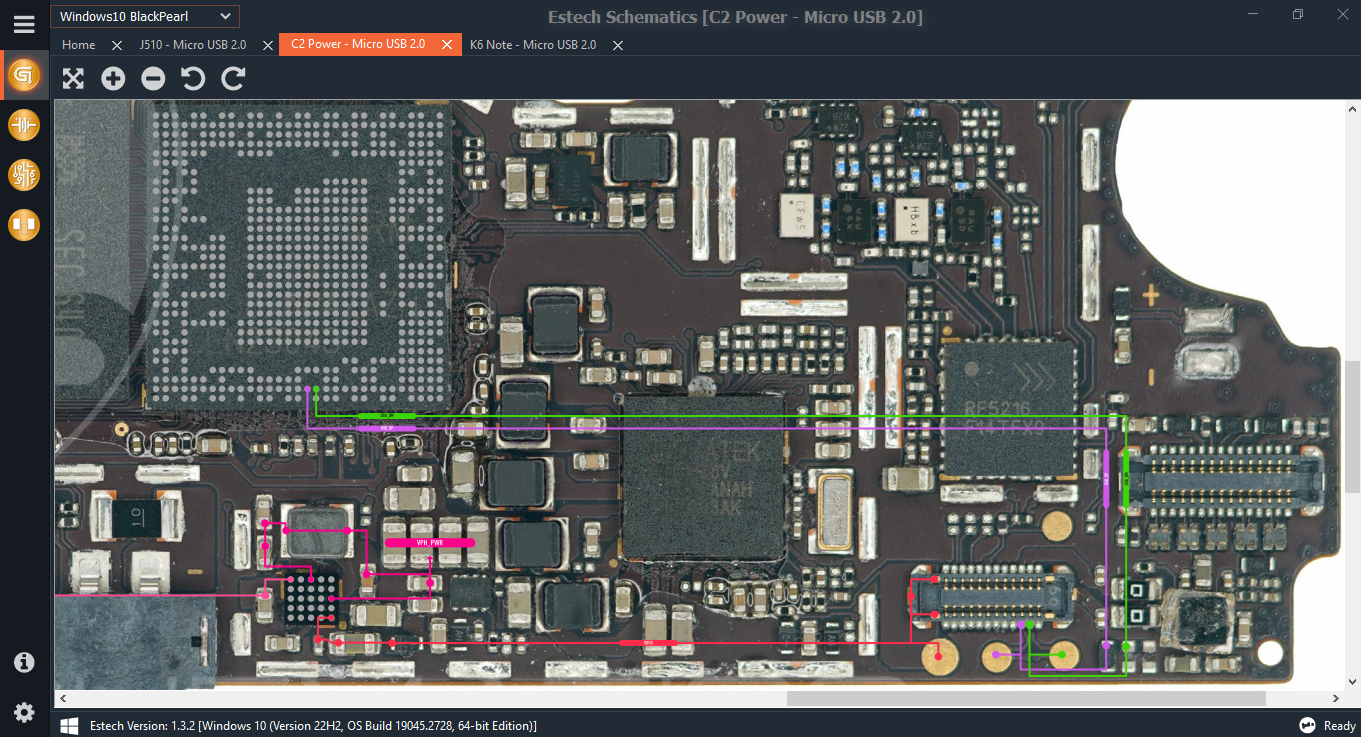1361x737 pixels.
Task: Close the K6 Note - Micro USB 2.0 tab
Action: [618, 45]
